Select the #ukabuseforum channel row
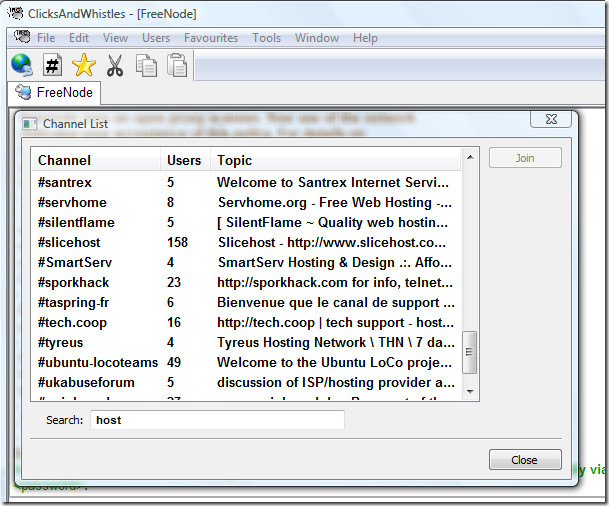Image resolution: width=609 pixels, height=506 pixels. (x=247, y=383)
